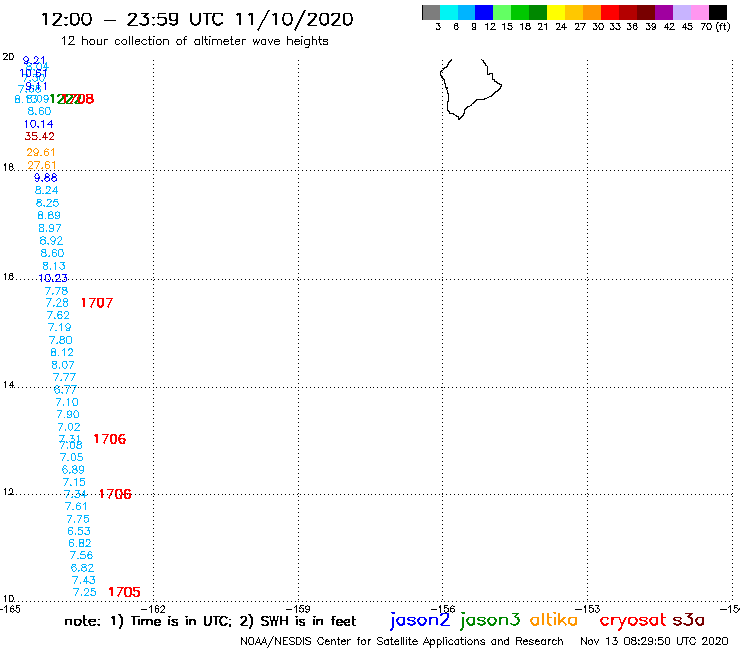Click the 8.89 wave height value
Viewport: 740px width, 650px height.
pyautogui.click(x=49, y=216)
